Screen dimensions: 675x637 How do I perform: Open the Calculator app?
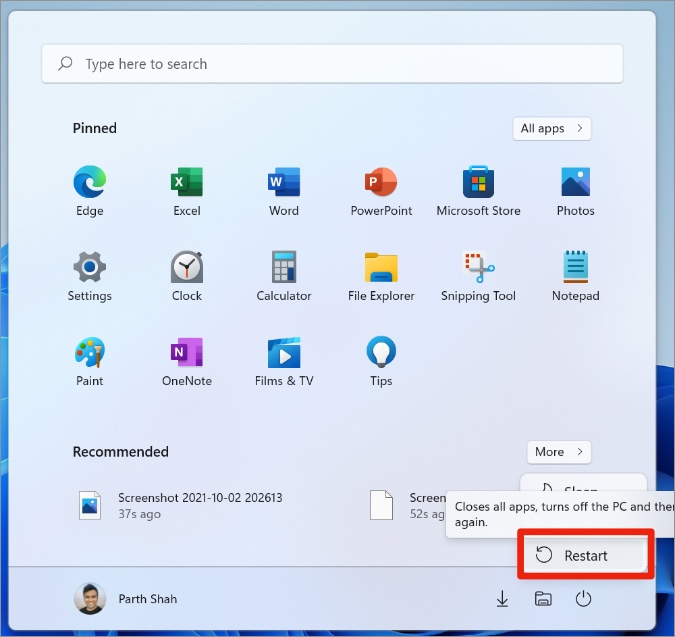click(284, 276)
